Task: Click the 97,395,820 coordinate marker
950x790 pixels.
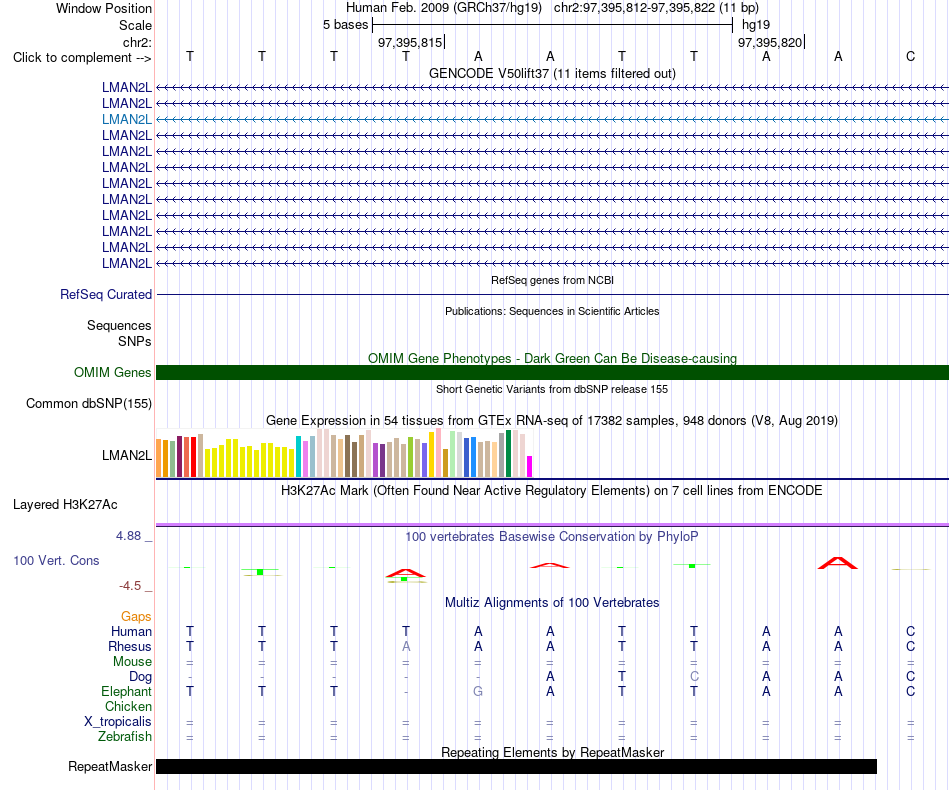Action: tap(770, 42)
